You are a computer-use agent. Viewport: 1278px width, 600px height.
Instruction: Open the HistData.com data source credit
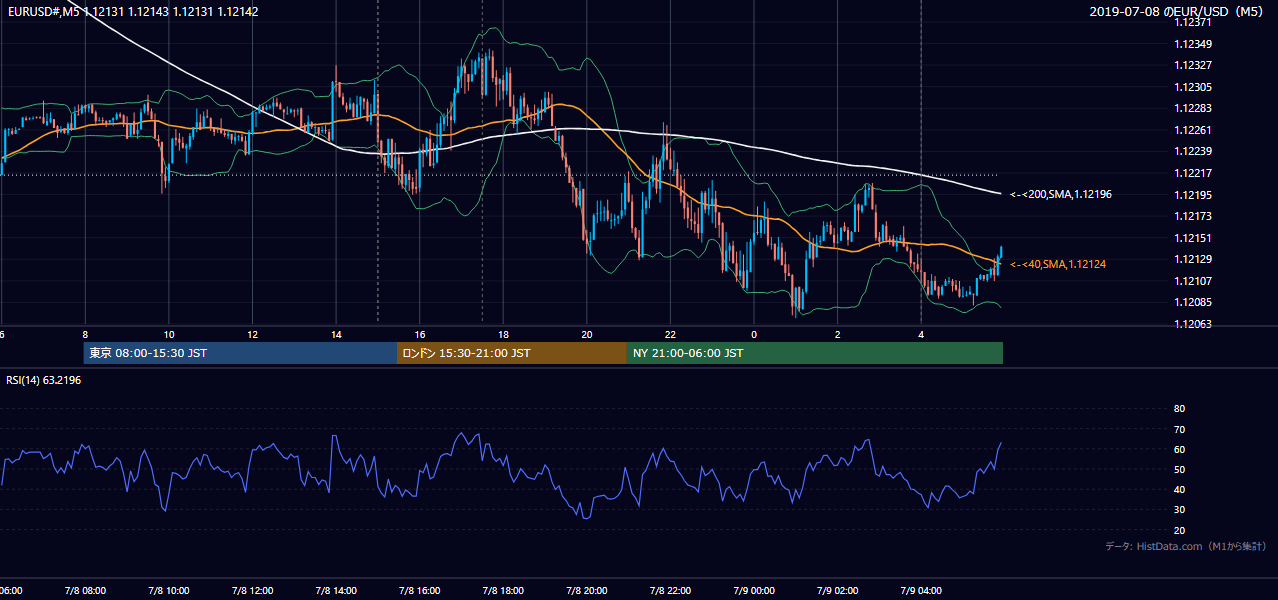pyautogui.click(x=1186, y=546)
